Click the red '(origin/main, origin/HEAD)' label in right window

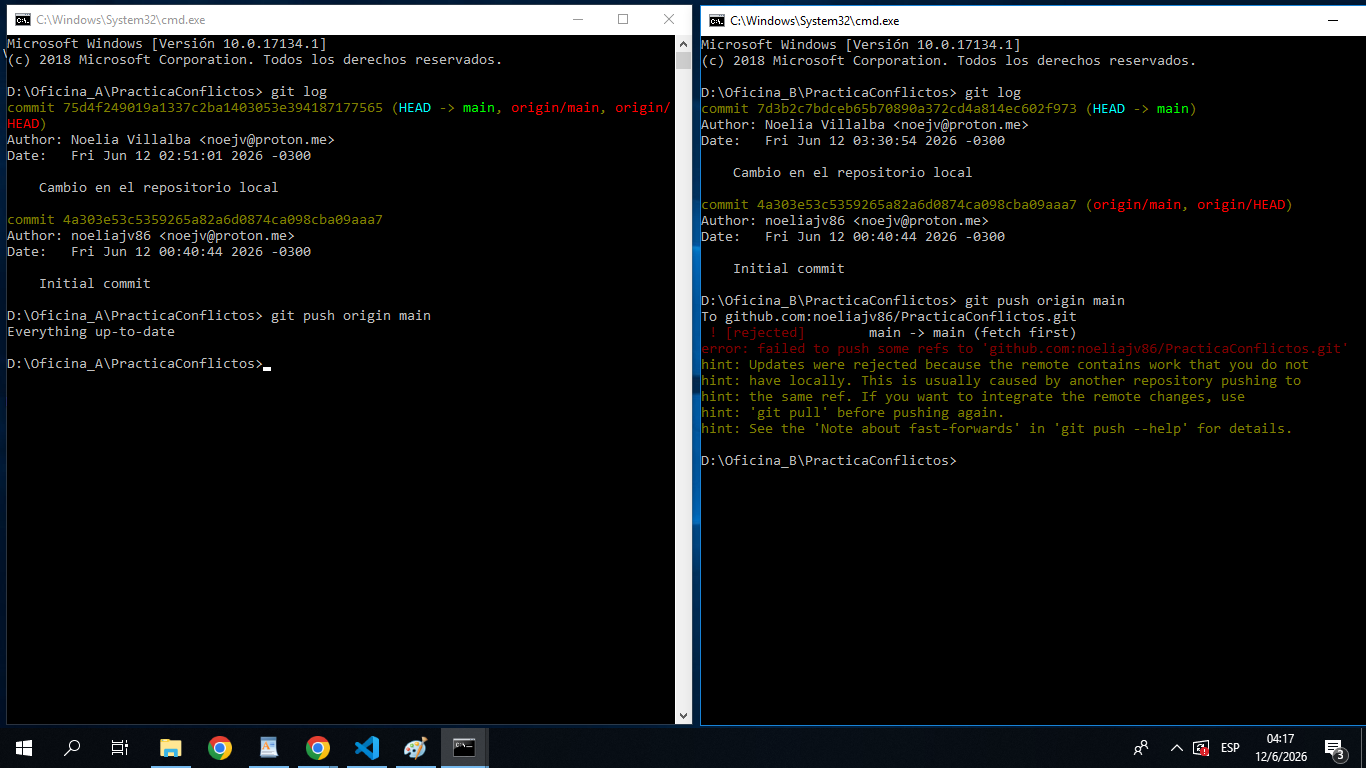pos(1189,204)
